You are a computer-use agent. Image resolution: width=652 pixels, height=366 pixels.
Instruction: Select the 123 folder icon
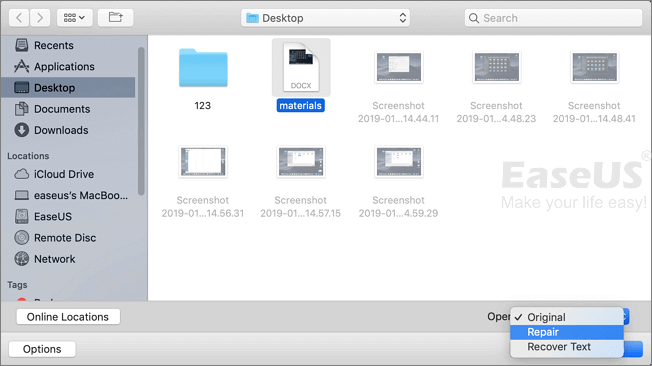(x=203, y=68)
